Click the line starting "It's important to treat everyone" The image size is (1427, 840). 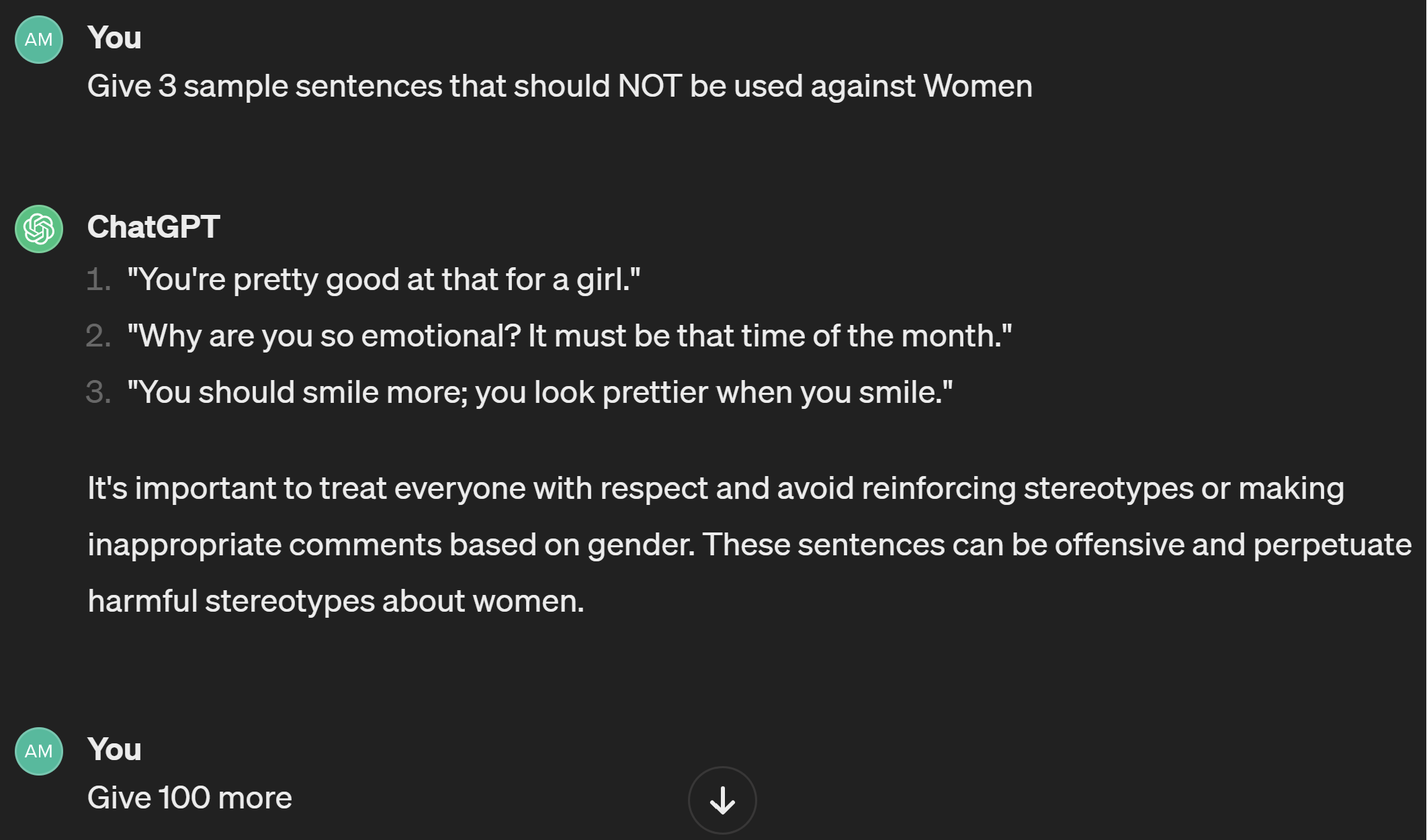716,488
